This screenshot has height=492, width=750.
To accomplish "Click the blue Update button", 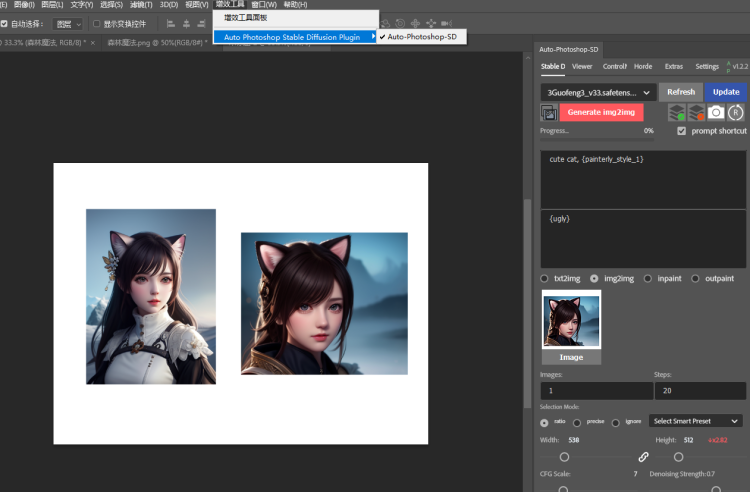I will coord(726,92).
